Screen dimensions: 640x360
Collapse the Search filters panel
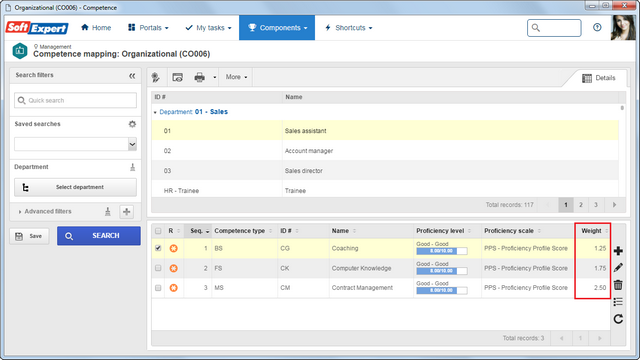point(132,76)
